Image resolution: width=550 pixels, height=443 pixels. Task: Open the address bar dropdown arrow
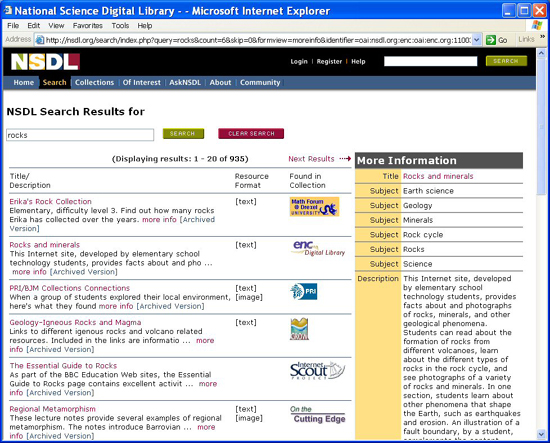coord(476,40)
